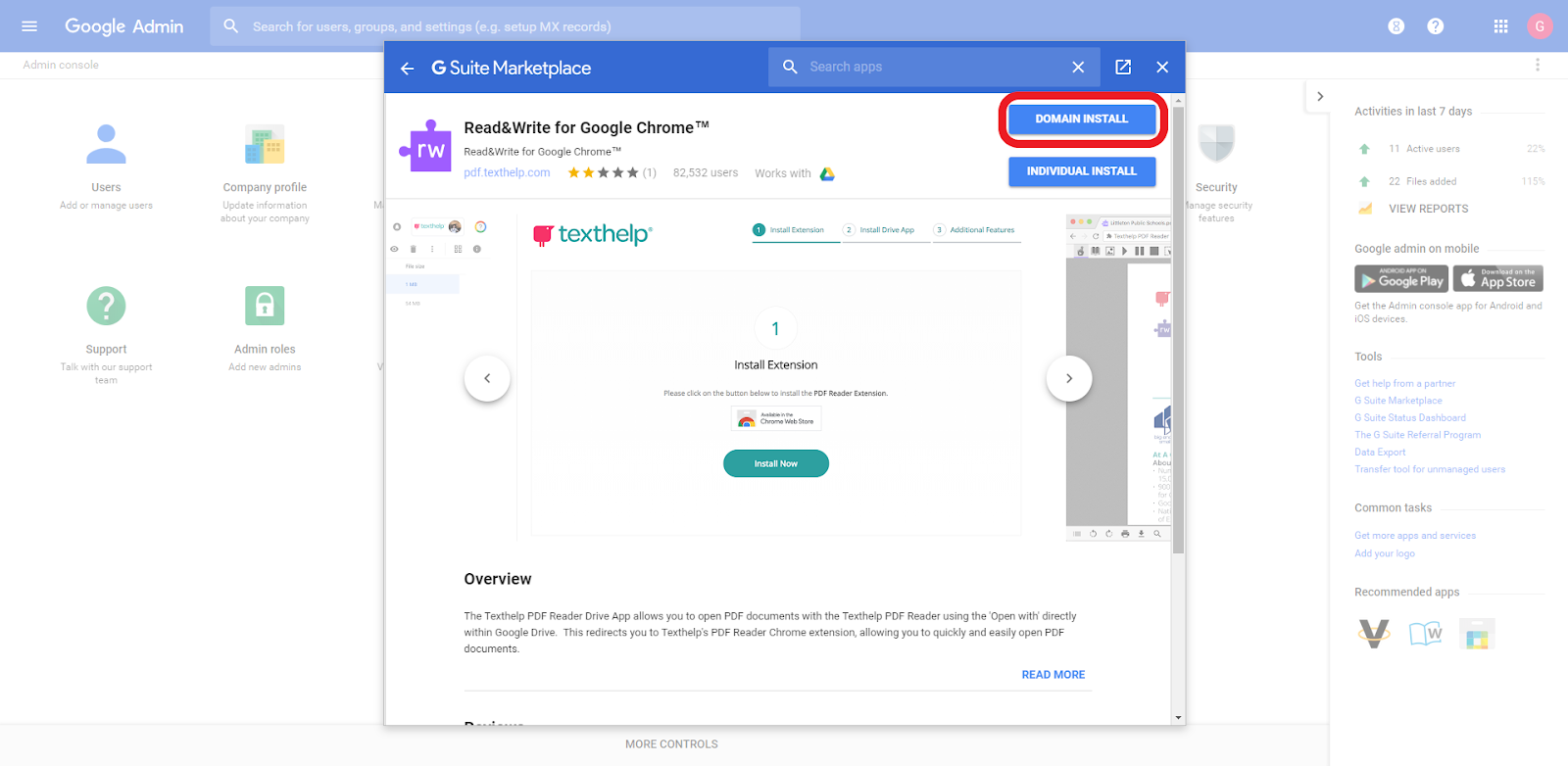Screen dimensions: 1568x766
Task: Click the Google Admin logo
Action: pos(123,26)
